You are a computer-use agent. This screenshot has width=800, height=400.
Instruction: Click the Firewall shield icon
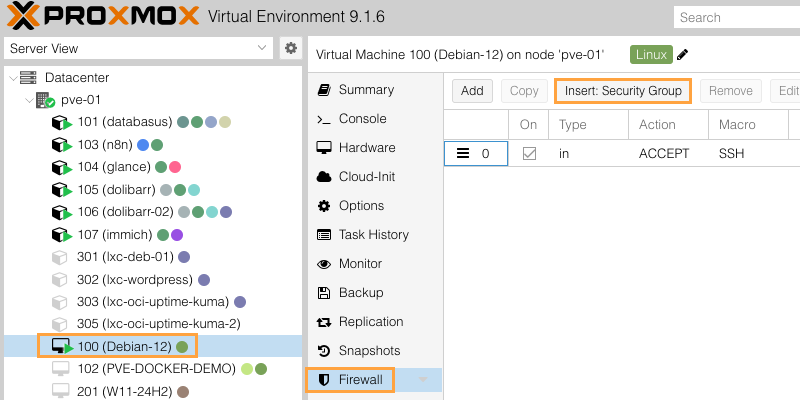point(323,380)
